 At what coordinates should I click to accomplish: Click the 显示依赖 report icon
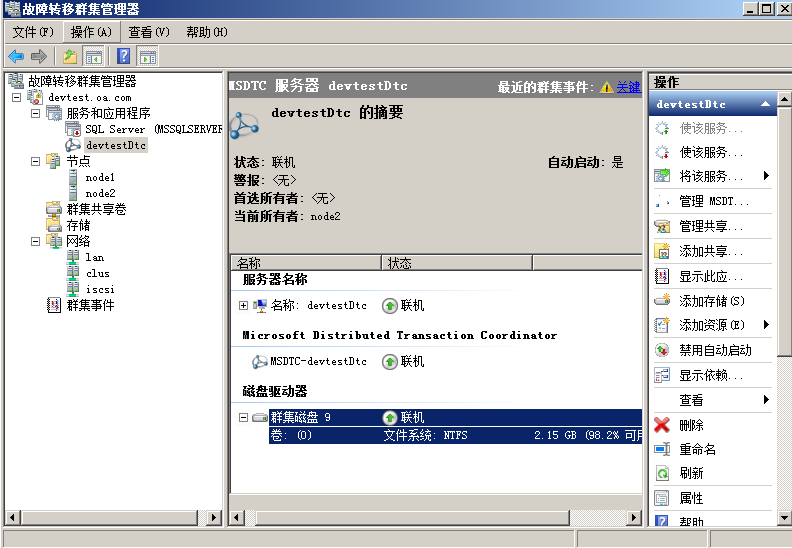(x=662, y=375)
